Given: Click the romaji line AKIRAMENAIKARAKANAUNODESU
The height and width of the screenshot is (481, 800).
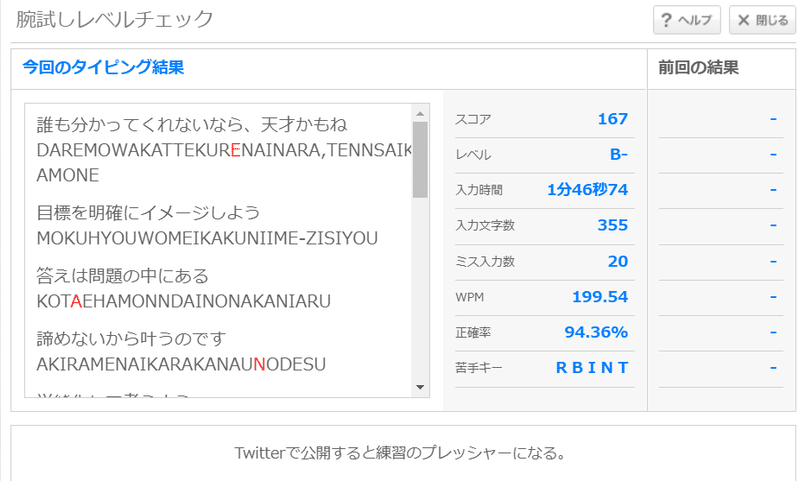Looking at the screenshot, I should point(181,364).
